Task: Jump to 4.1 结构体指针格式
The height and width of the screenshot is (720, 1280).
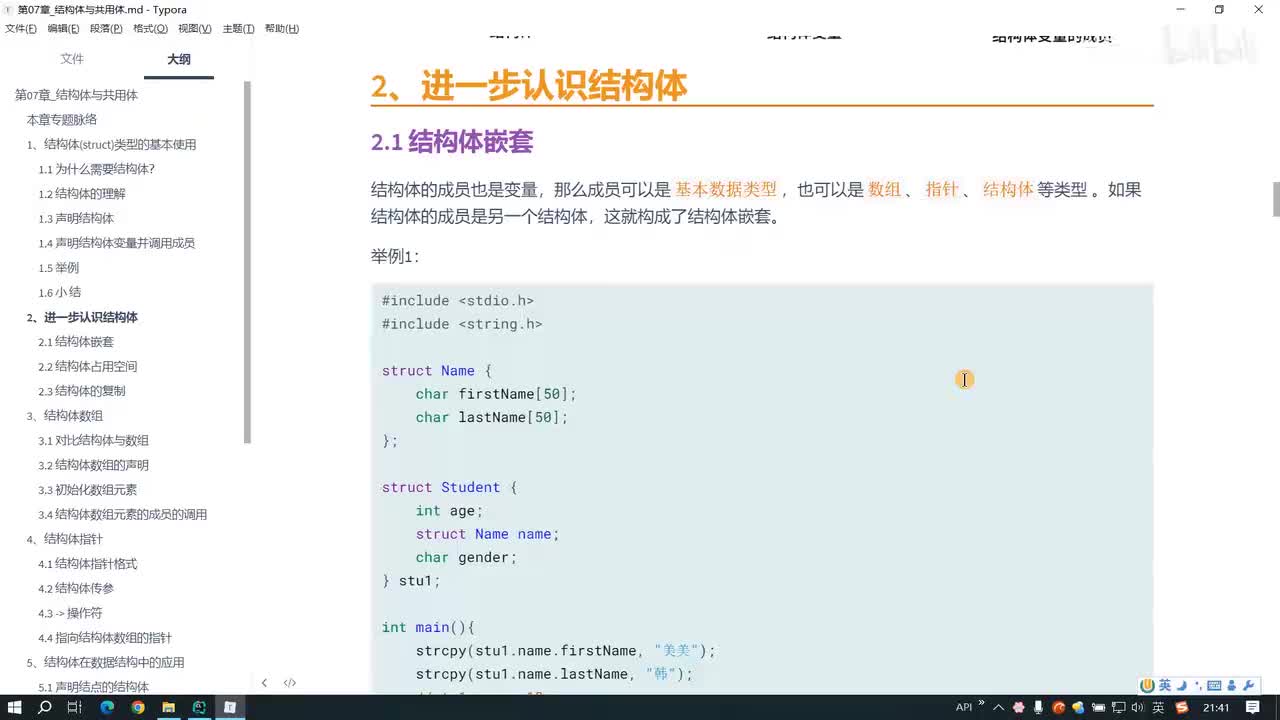Action: tap(88, 564)
